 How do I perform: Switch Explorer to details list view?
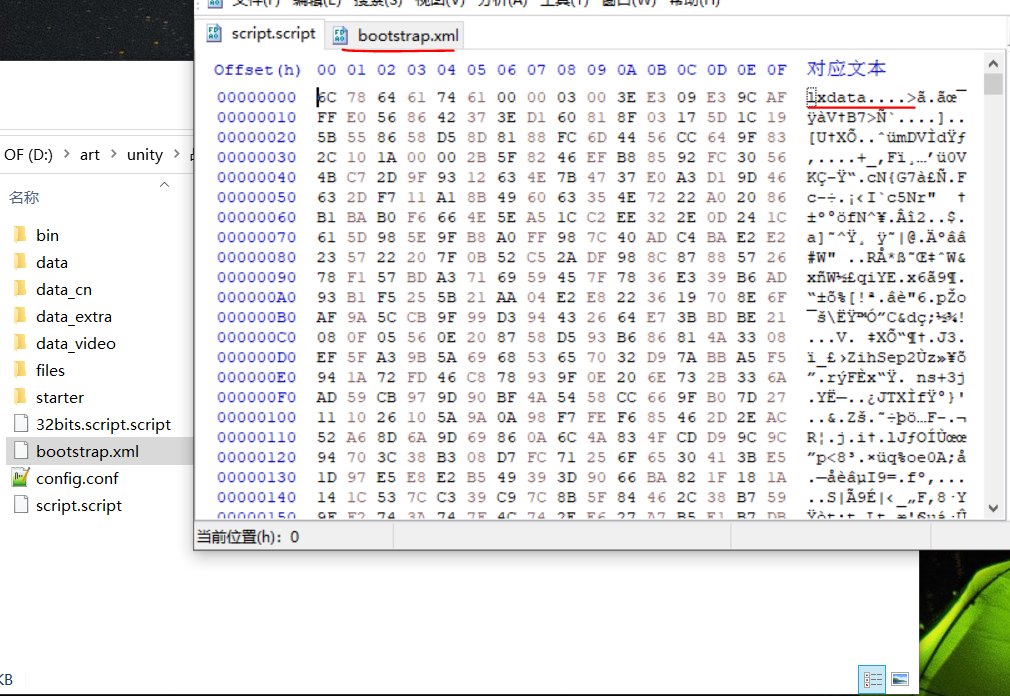[x=872, y=678]
